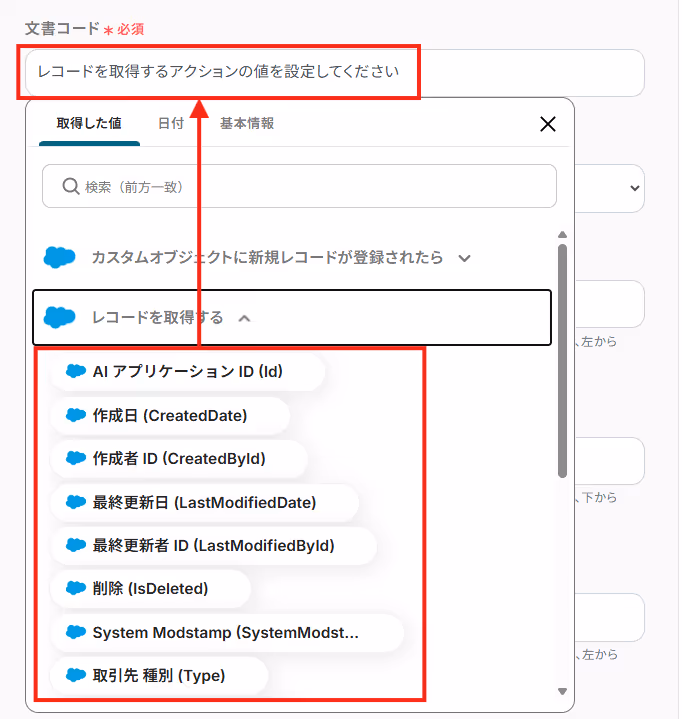The image size is (682, 719).
Task: Select 作成者 ID (CreatedById) value
Action: (x=178, y=459)
